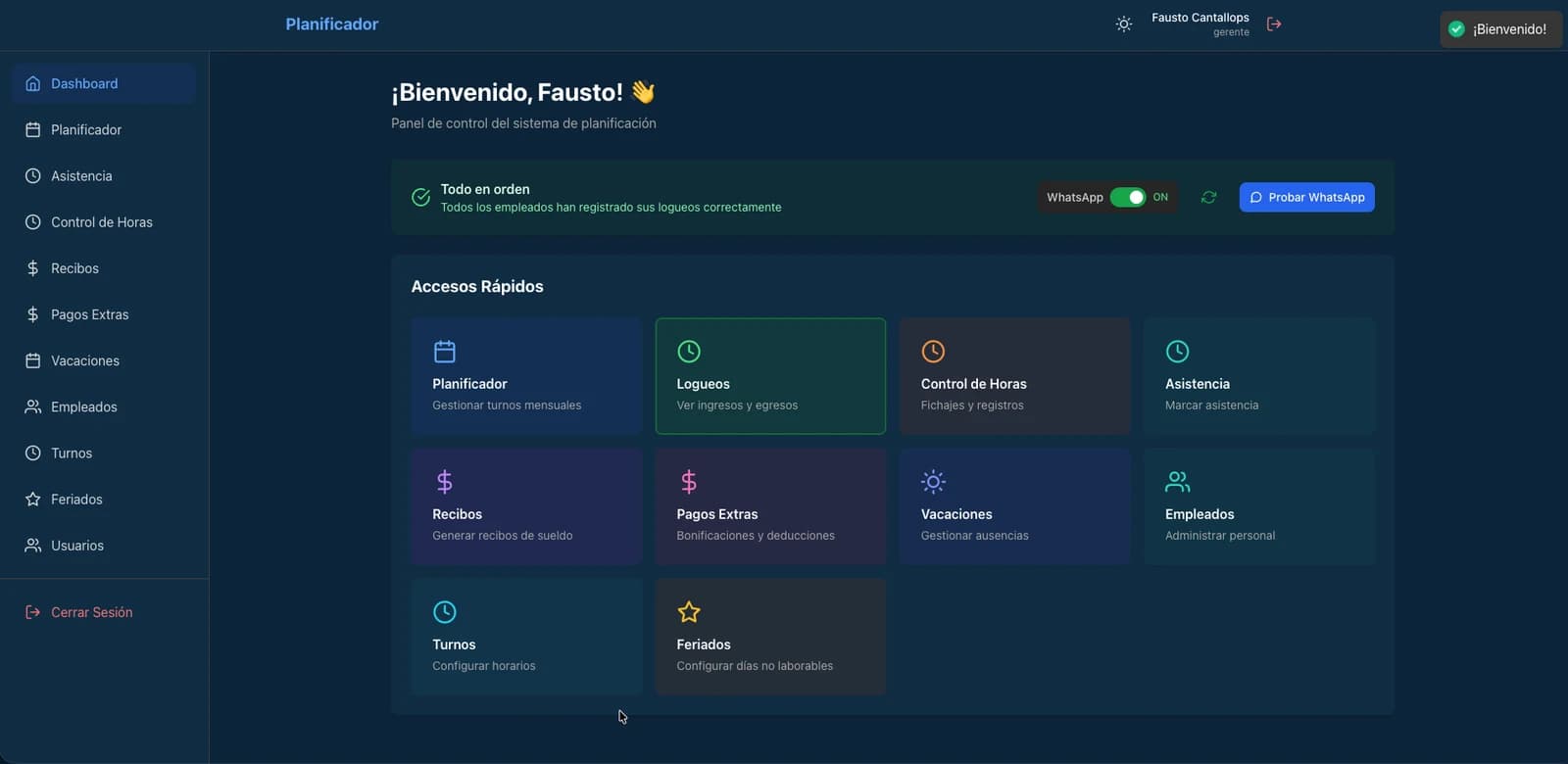Click the 'Configurar días no laborables' text
Viewport: 1568px width, 764px height.
(755, 666)
